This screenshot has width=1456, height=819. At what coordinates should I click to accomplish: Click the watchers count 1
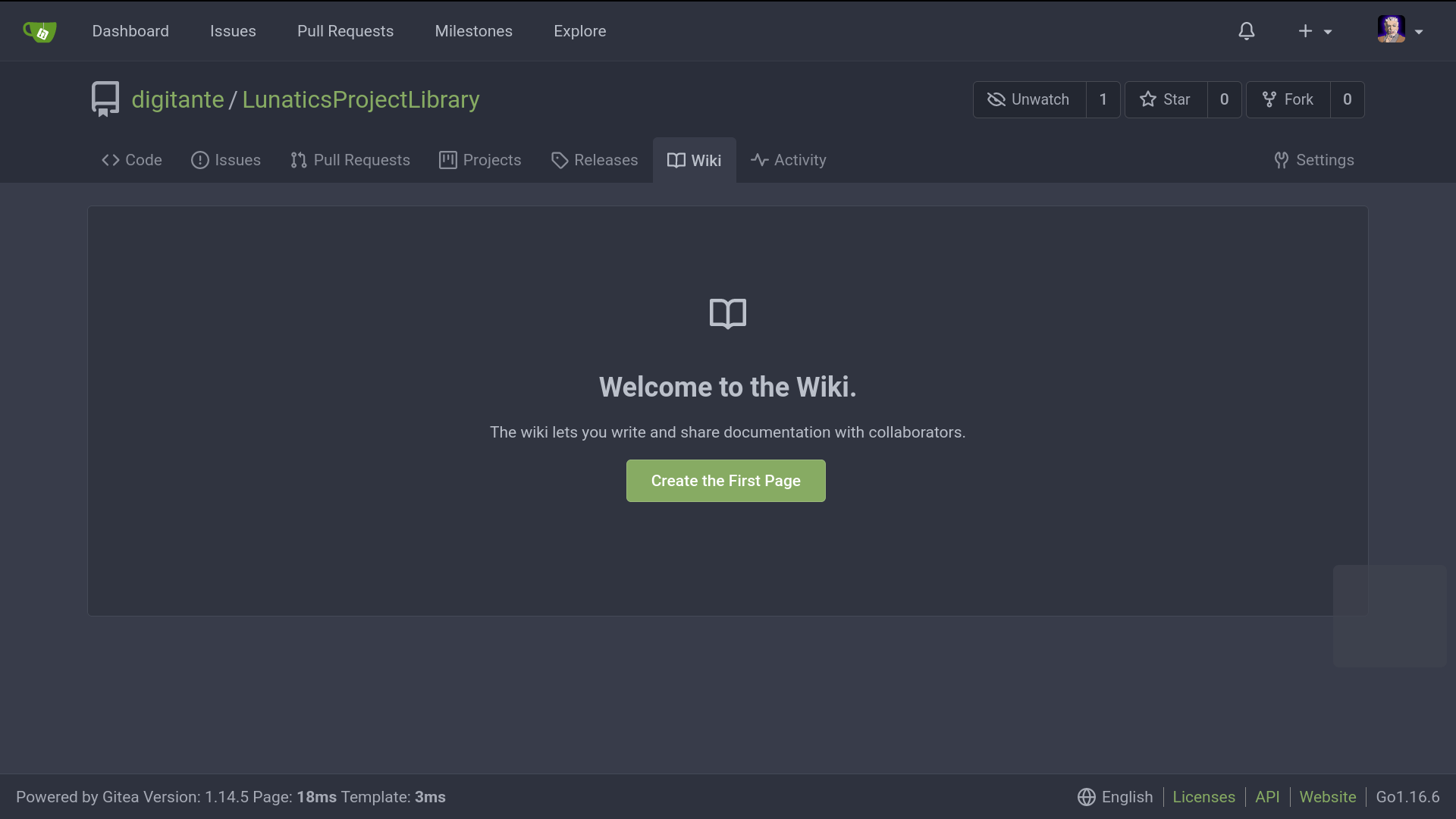click(1103, 99)
